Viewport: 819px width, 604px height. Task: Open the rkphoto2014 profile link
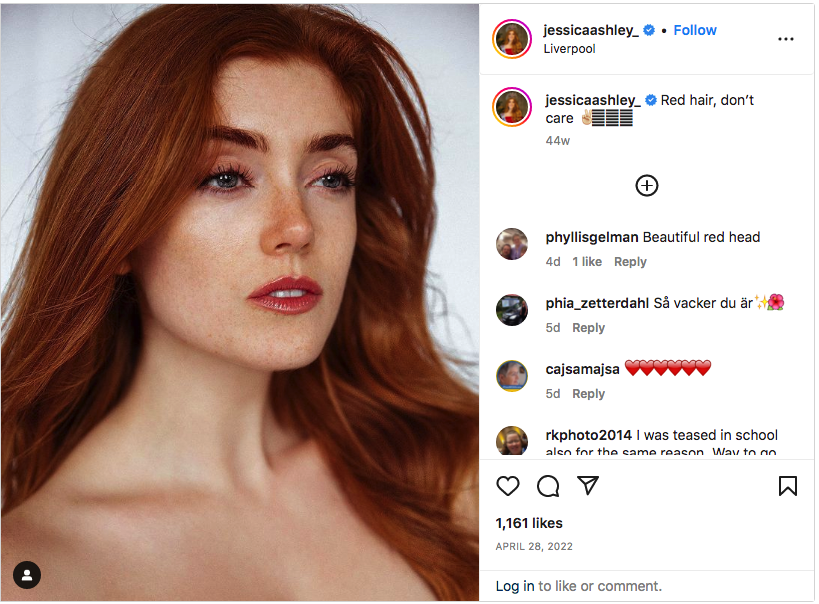(589, 435)
